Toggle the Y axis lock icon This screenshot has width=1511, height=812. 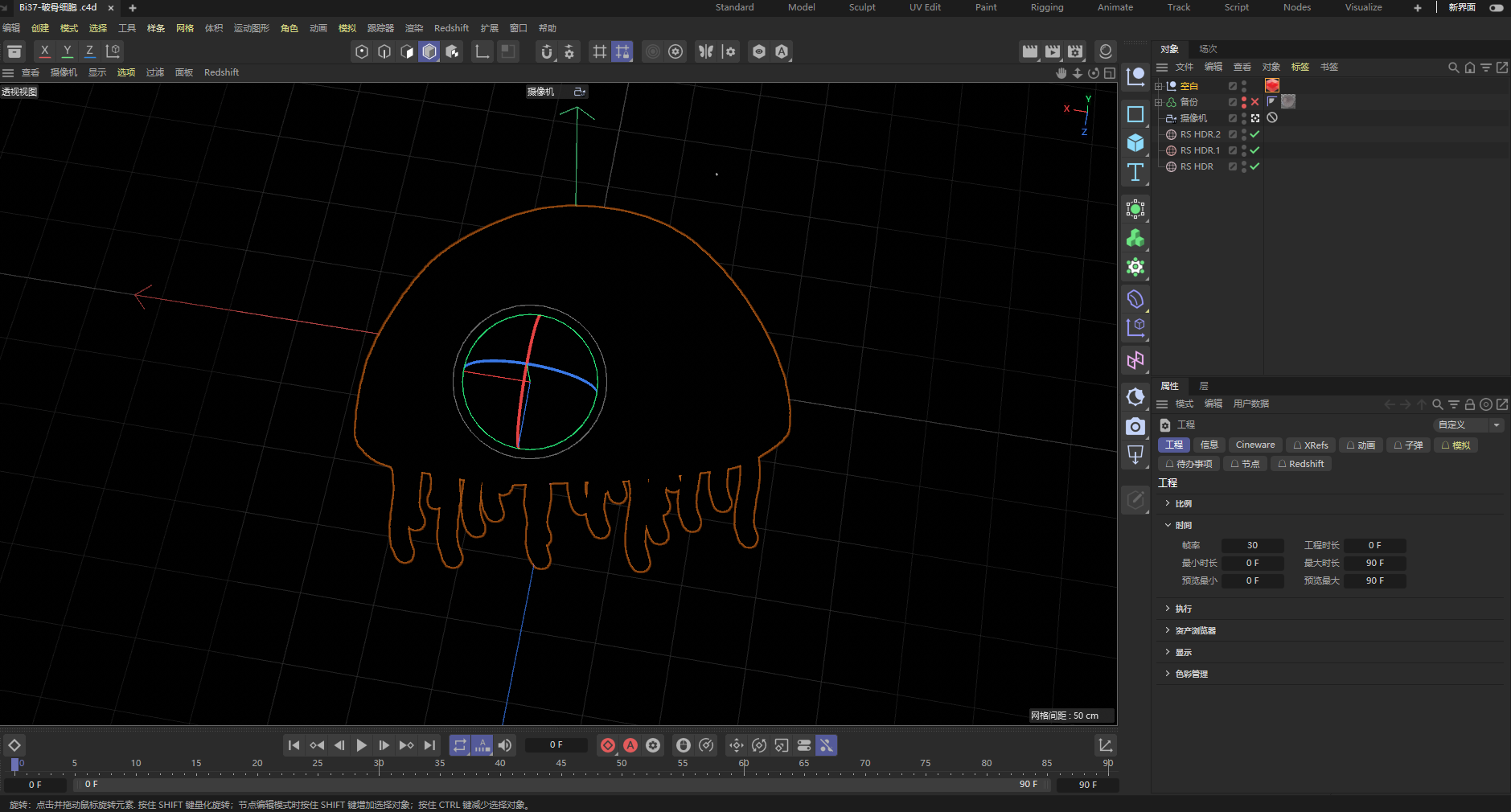68,51
